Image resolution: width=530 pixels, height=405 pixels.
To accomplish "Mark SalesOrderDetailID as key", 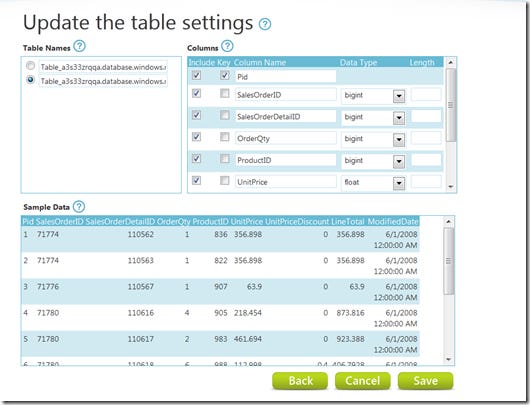I will click(x=225, y=115).
